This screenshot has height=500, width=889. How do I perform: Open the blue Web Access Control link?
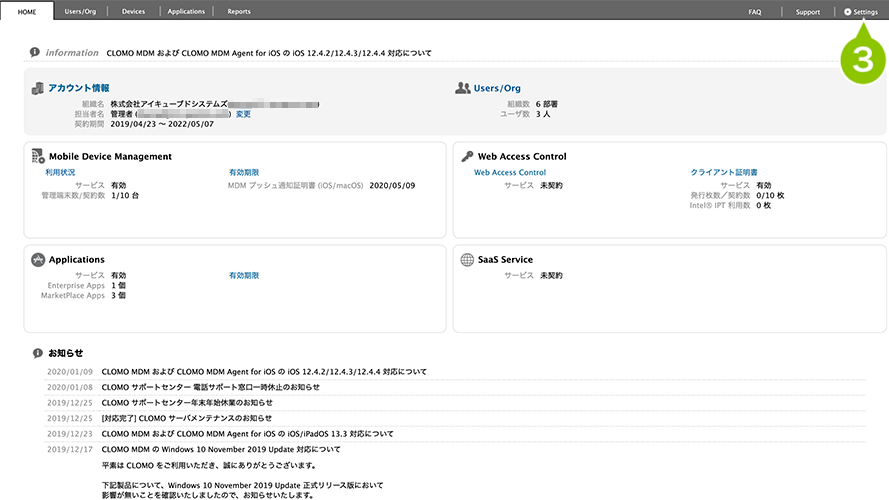pos(510,172)
